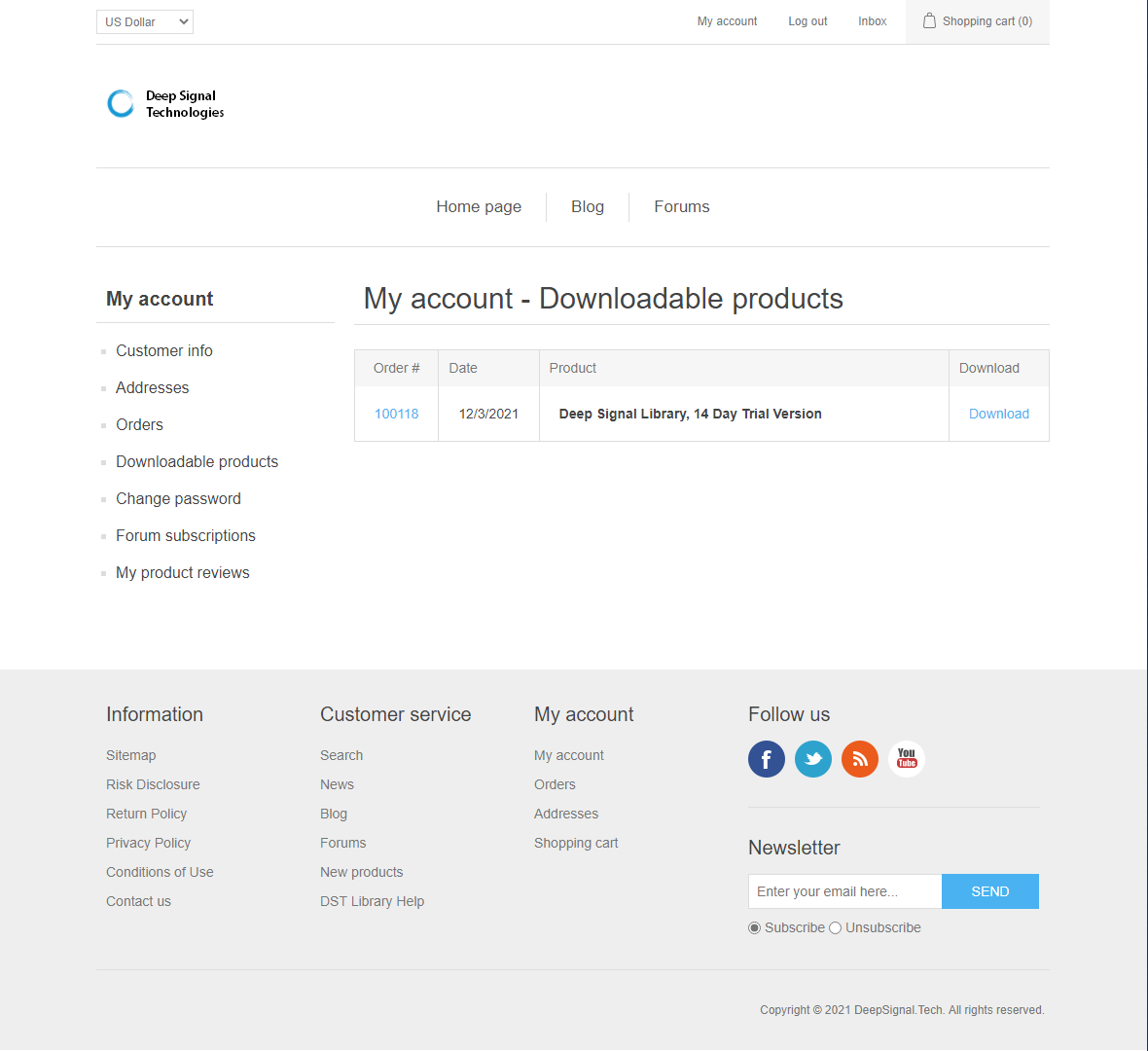Open Downloadable products in account sidebar
1148x1051 pixels.
197,462
